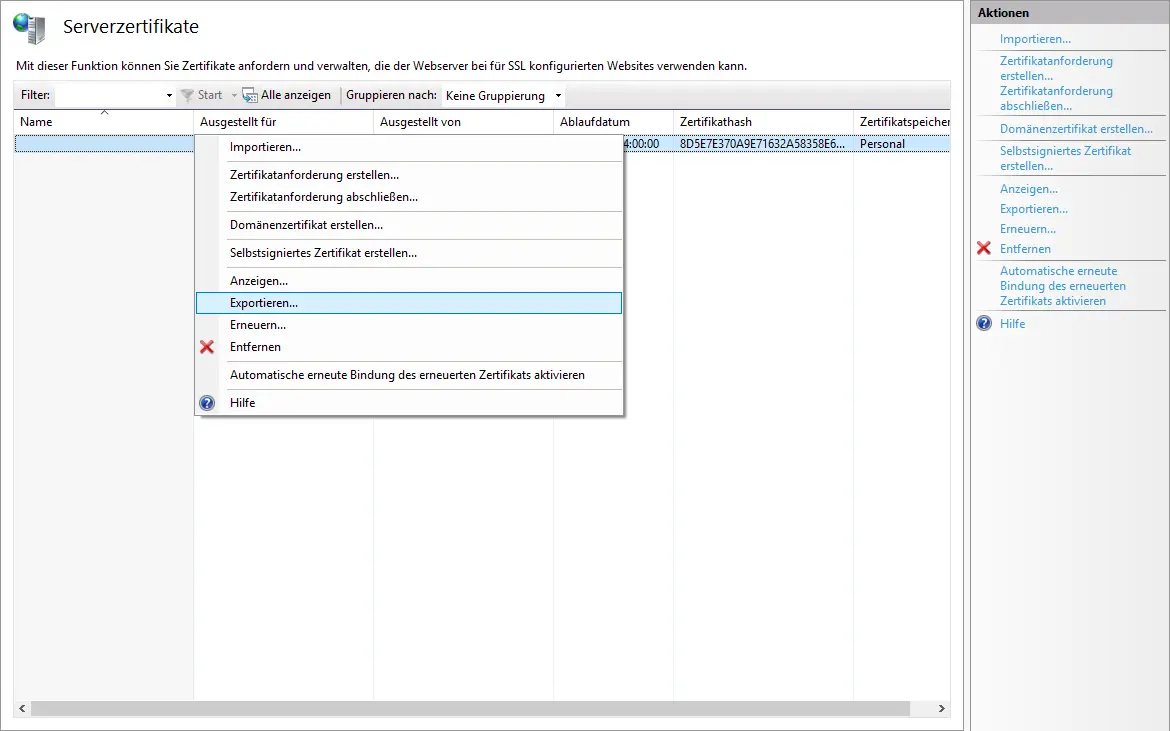
Task: Click the Serverzertifikate globe server icon
Action: [30, 28]
